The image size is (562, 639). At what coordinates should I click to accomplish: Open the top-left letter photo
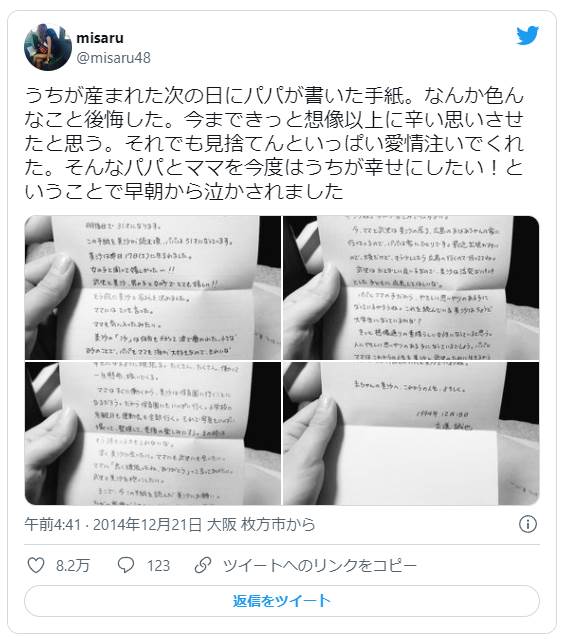coord(152,288)
